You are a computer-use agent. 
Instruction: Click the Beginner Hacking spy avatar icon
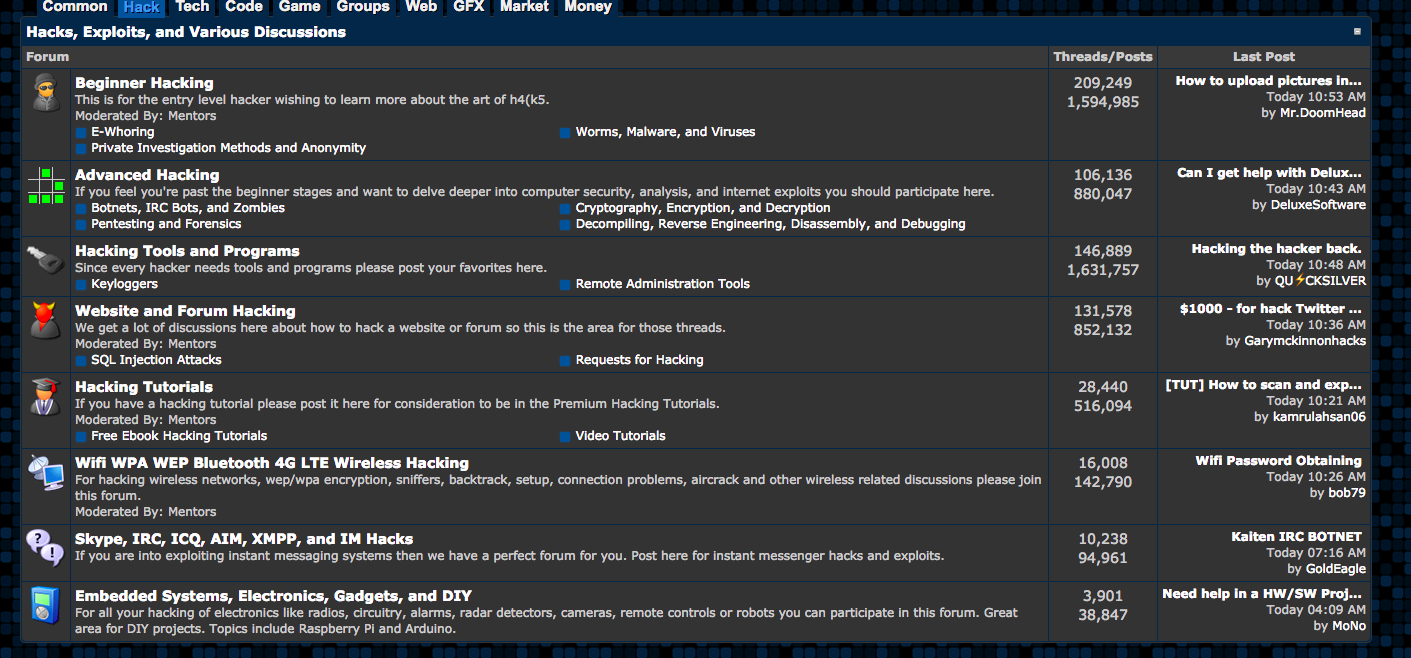coord(44,94)
